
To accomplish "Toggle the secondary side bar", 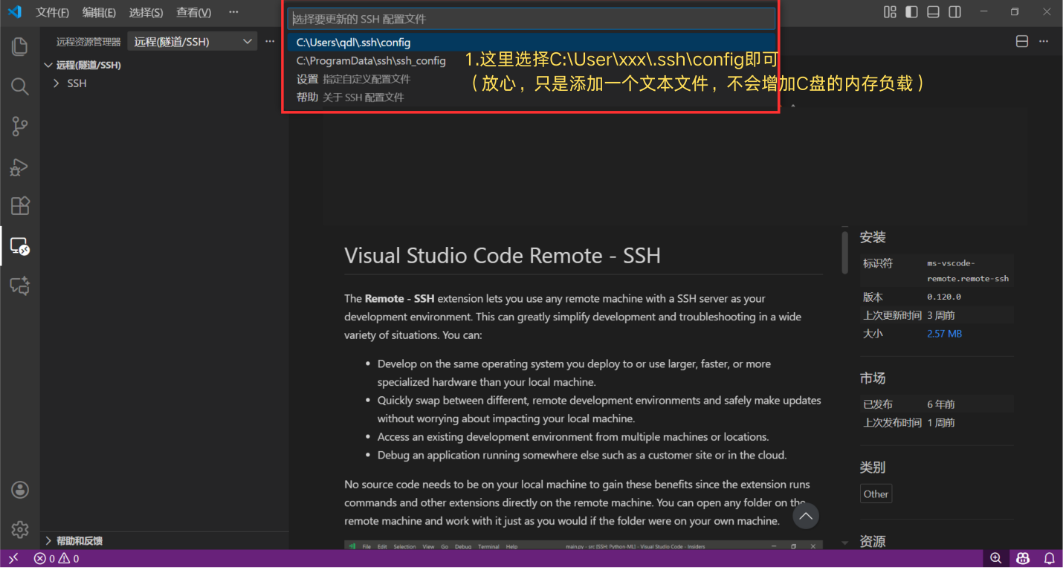I will click(955, 12).
